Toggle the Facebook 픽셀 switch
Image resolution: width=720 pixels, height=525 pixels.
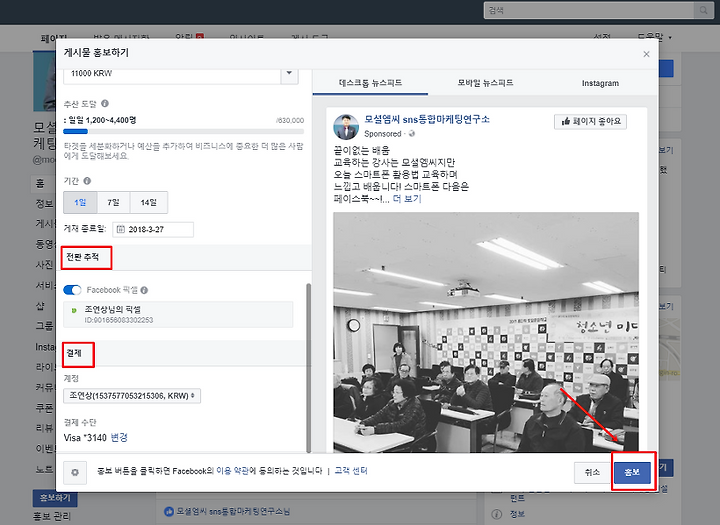point(72,290)
